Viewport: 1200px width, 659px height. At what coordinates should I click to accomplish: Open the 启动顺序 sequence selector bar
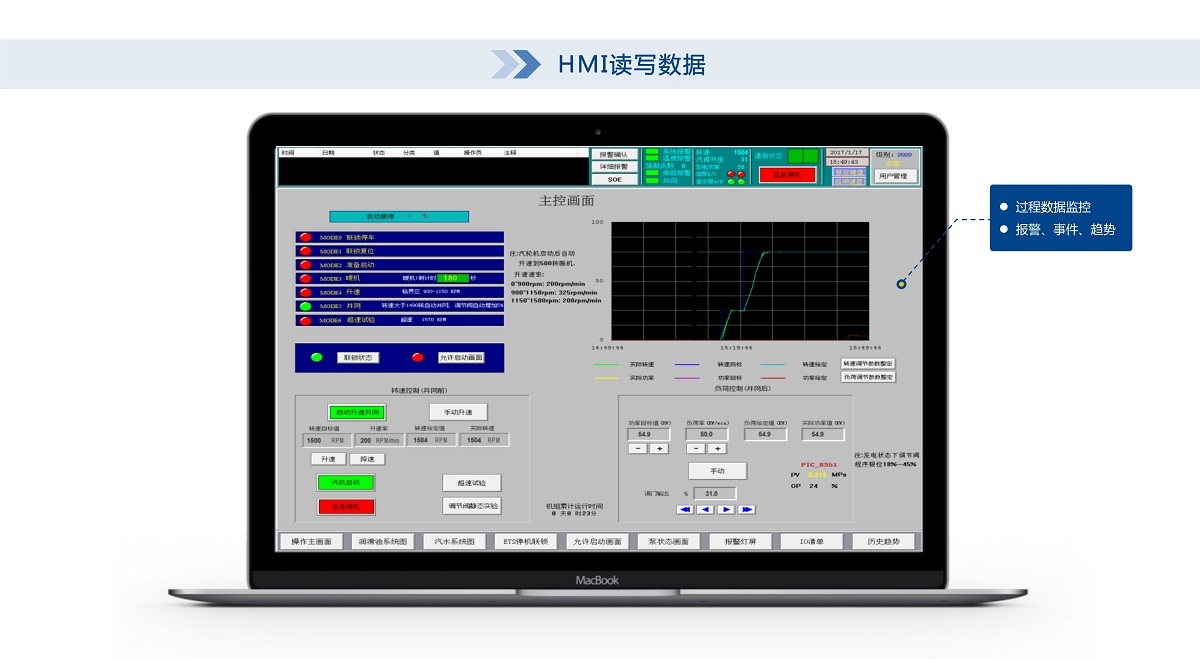[399, 216]
